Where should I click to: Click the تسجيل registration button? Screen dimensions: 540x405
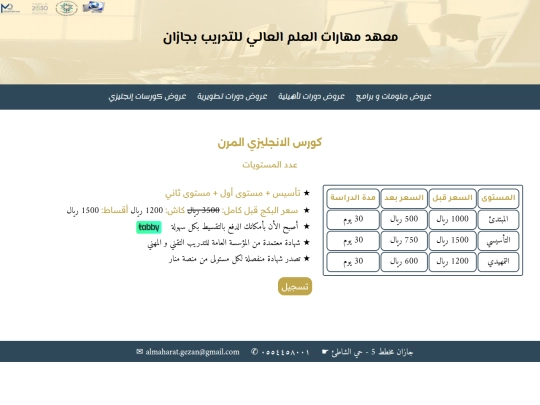295,286
